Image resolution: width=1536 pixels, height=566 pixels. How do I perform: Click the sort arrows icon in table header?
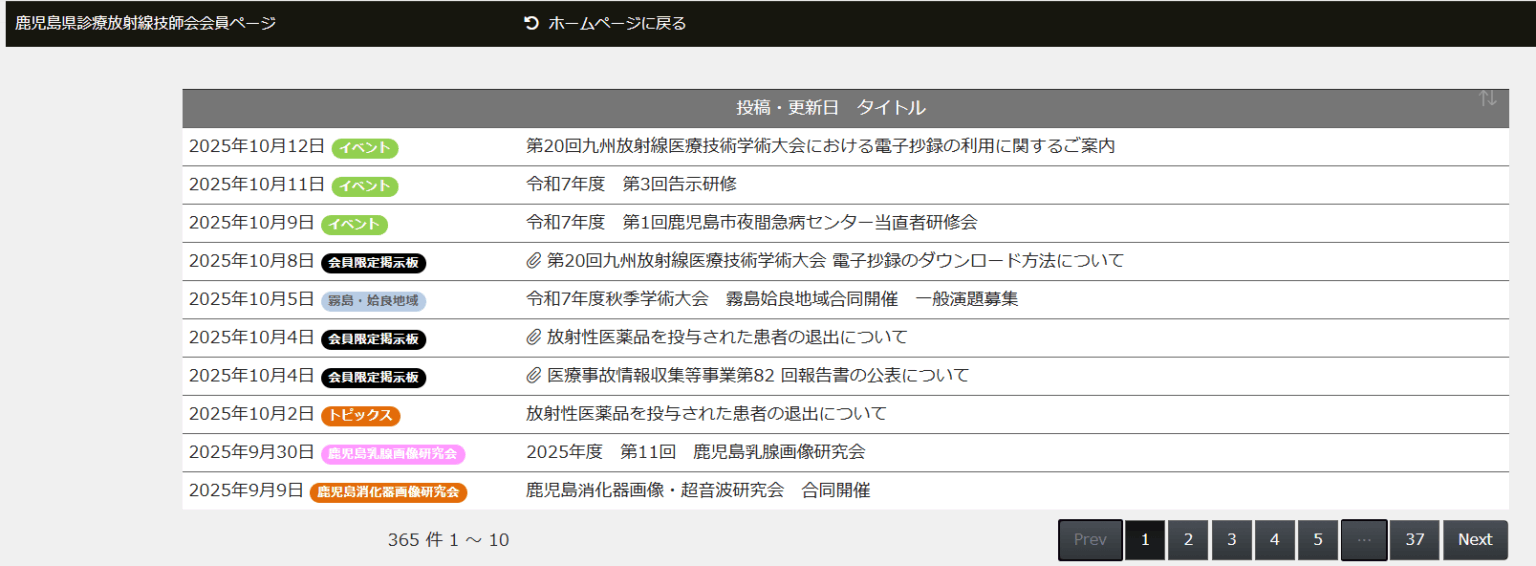(1487, 98)
